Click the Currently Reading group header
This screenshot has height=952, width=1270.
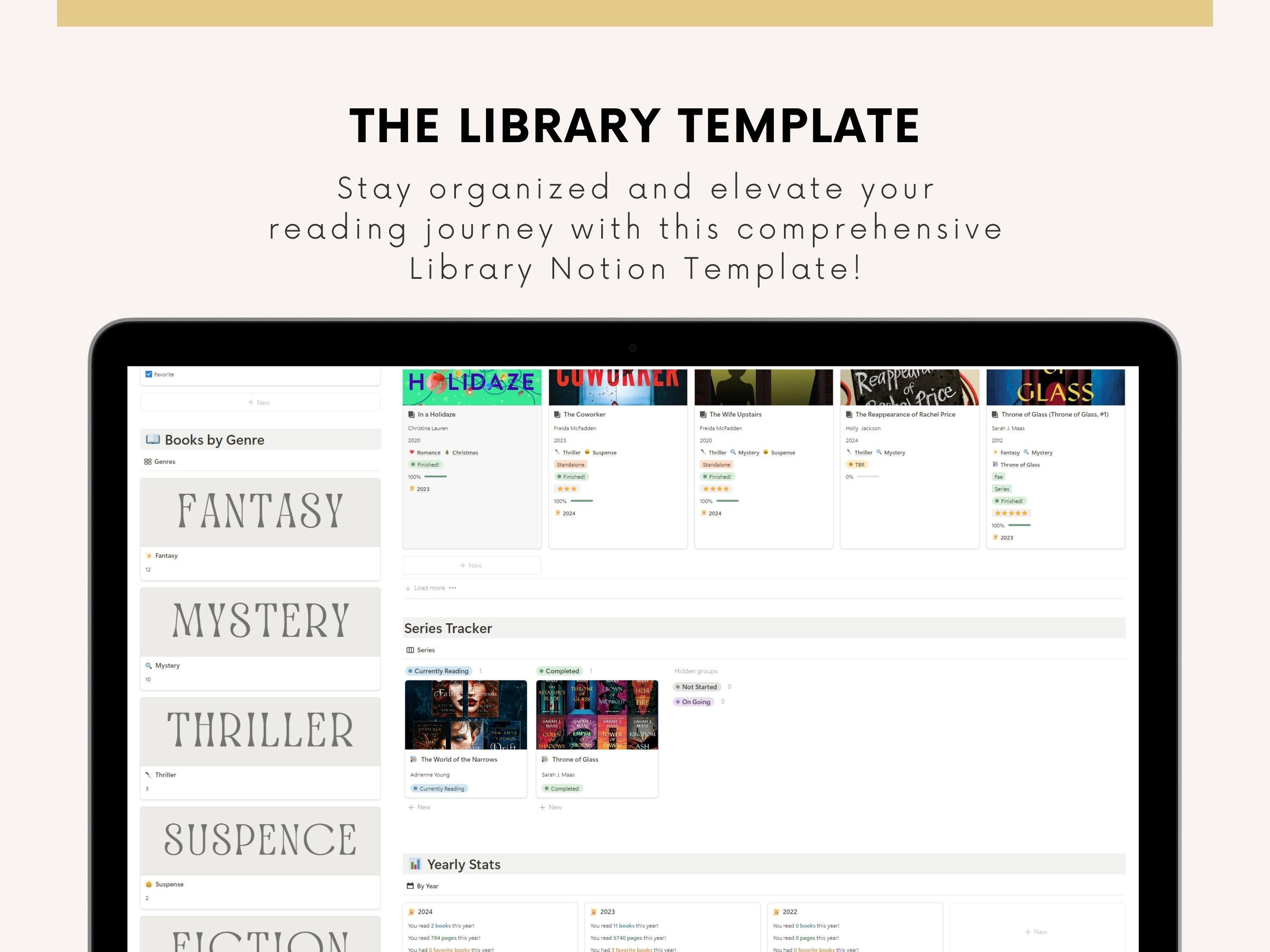click(x=439, y=671)
